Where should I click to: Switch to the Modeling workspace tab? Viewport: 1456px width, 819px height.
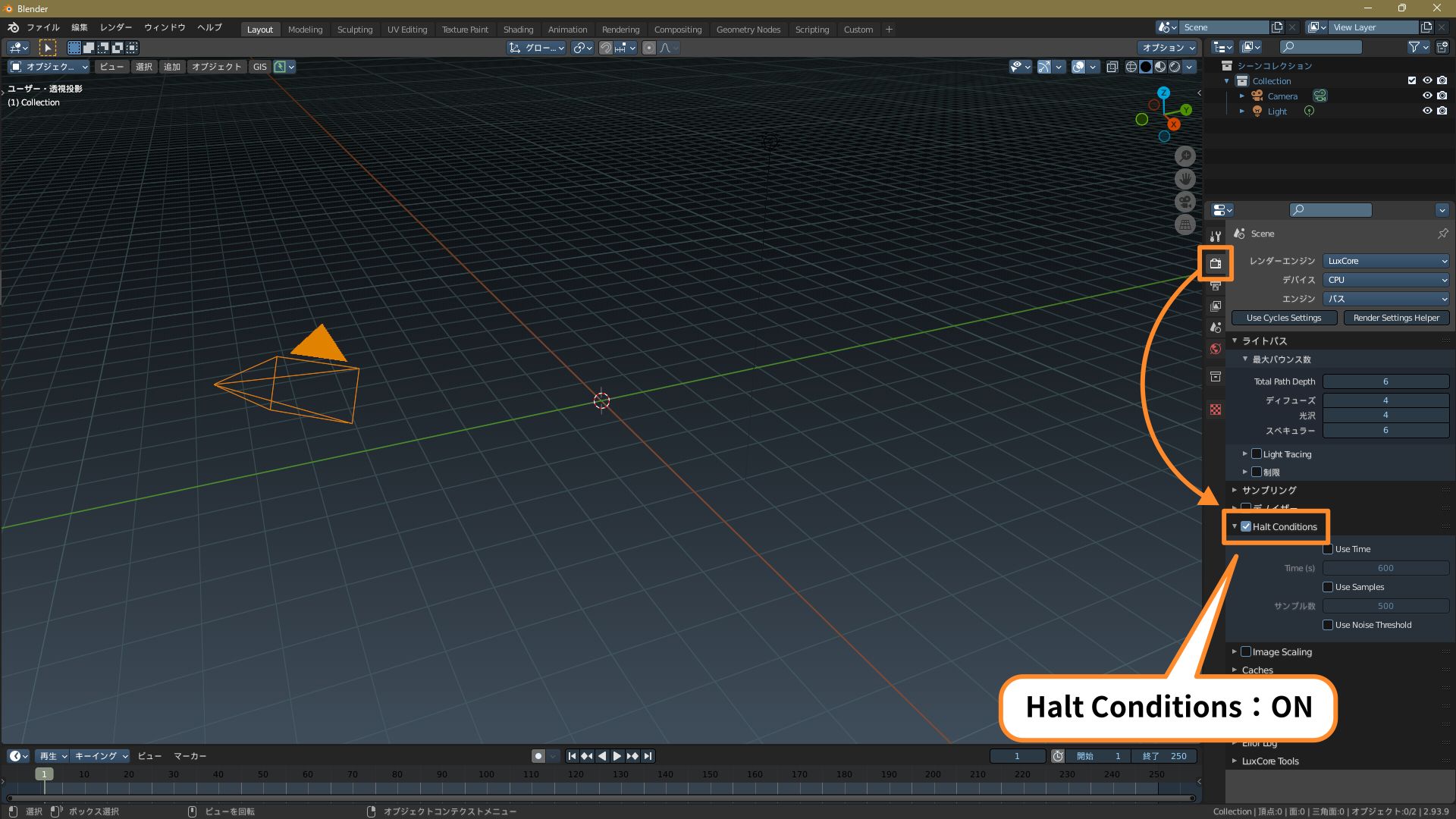coord(306,30)
